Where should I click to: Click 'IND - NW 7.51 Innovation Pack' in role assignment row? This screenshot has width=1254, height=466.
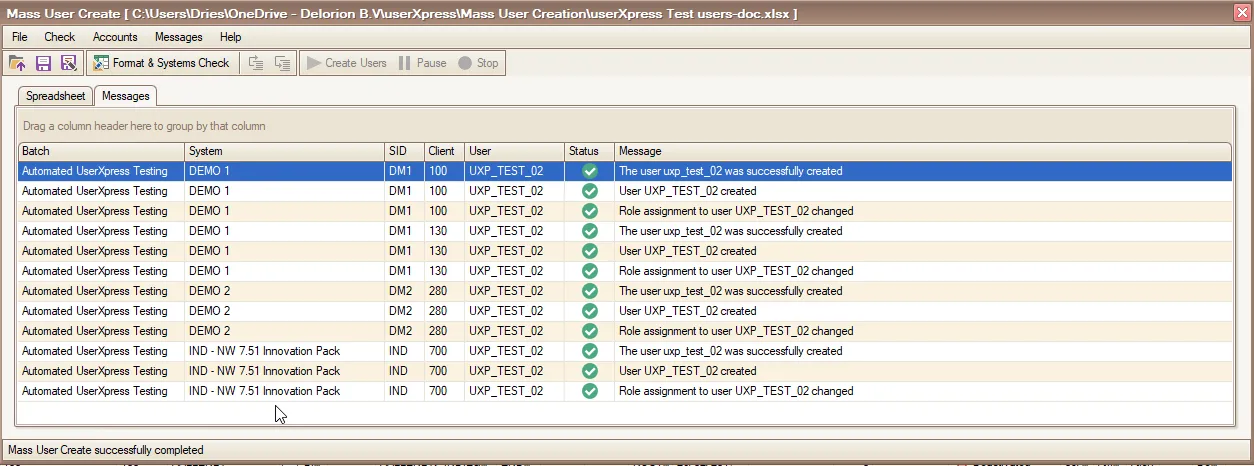coord(264,391)
